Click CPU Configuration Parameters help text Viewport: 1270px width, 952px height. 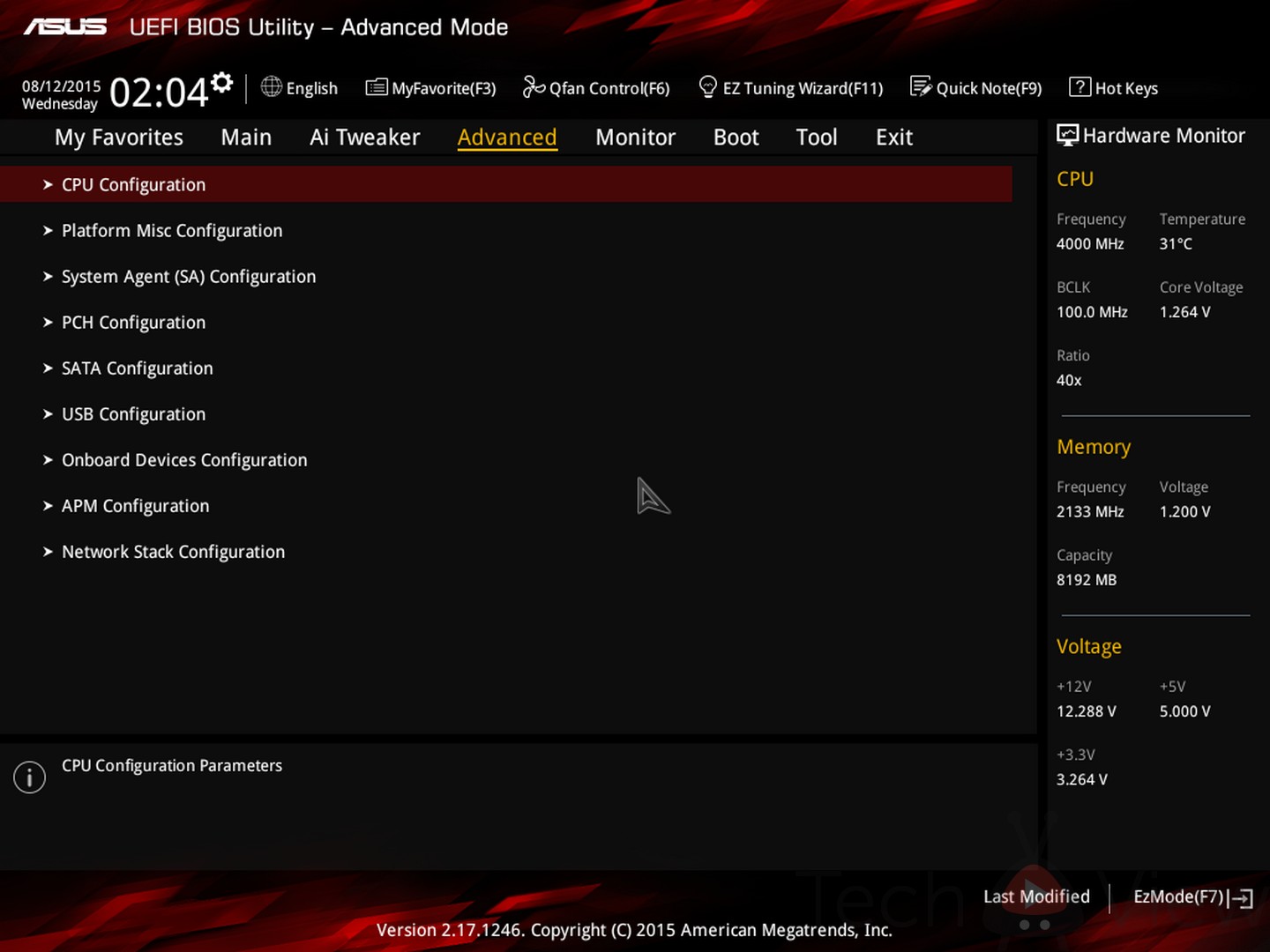[172, 765]
